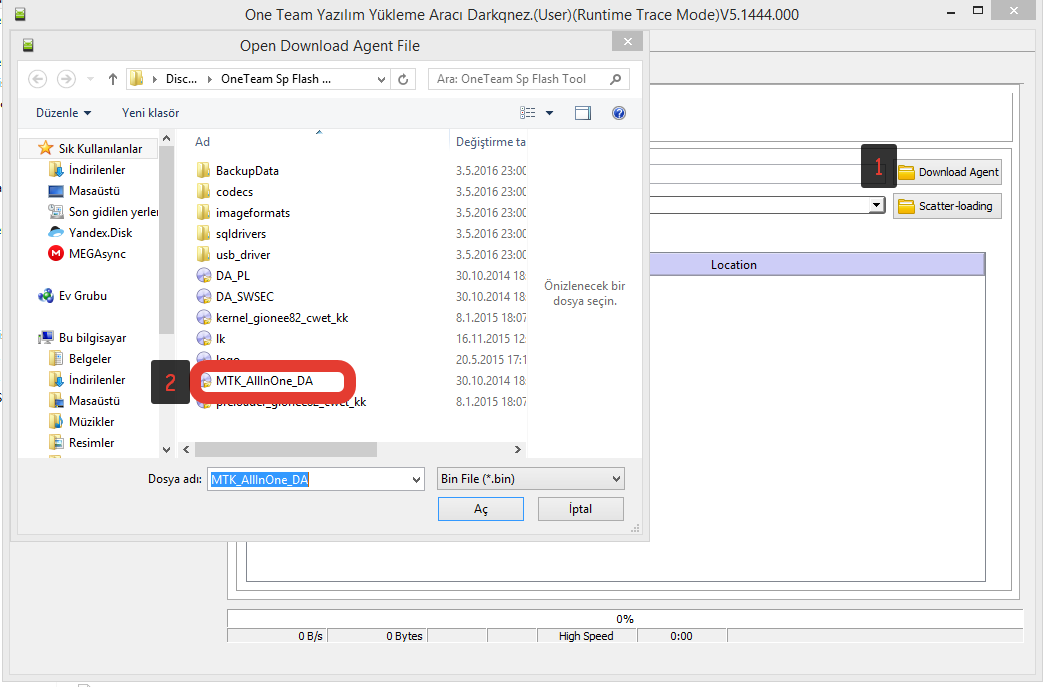Click the help question mark icon
The width and height of the screenshot is (1043, 687).
[x=618, y=113]
